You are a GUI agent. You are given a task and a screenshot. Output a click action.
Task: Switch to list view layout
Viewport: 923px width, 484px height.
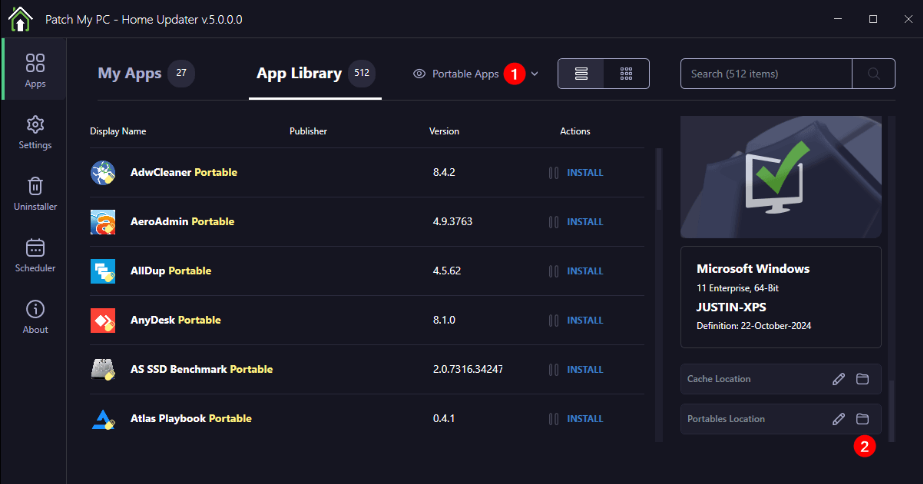pyautogui.click(x=581, y=74)
